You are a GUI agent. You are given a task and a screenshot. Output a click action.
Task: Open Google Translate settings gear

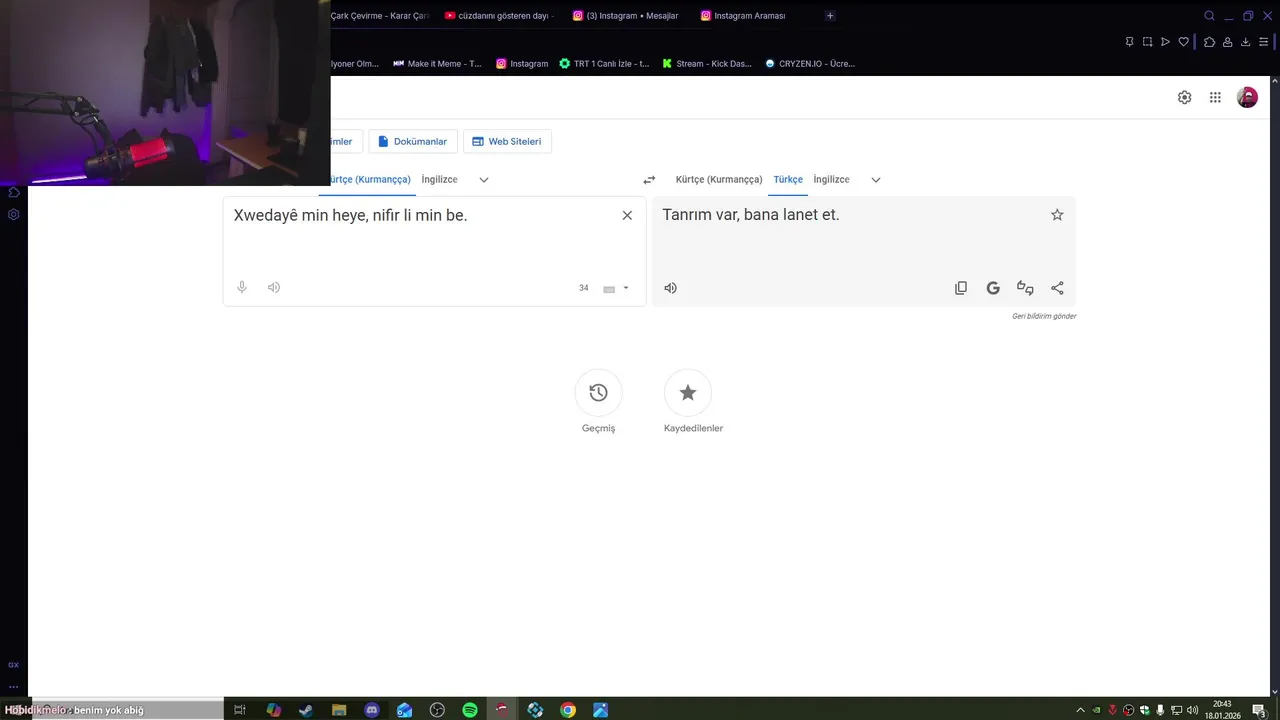1184,97
